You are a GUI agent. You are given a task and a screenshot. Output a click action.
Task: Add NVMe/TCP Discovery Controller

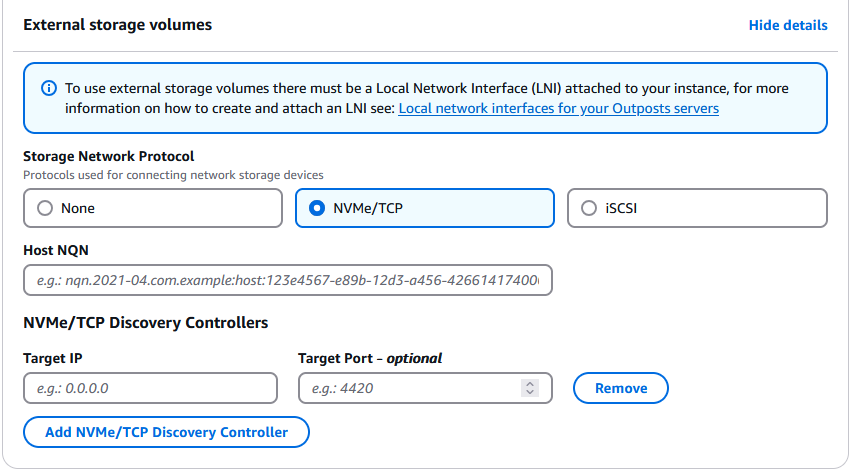[x=166, y=432]
